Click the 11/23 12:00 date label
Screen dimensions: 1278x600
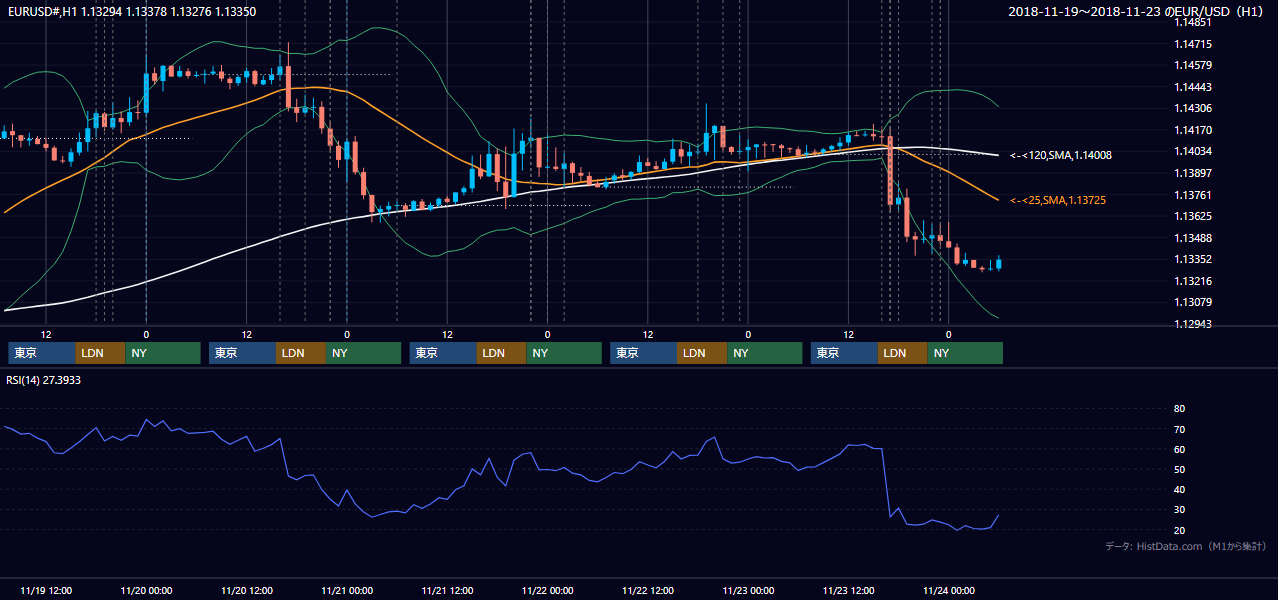(x=849, y=590)
